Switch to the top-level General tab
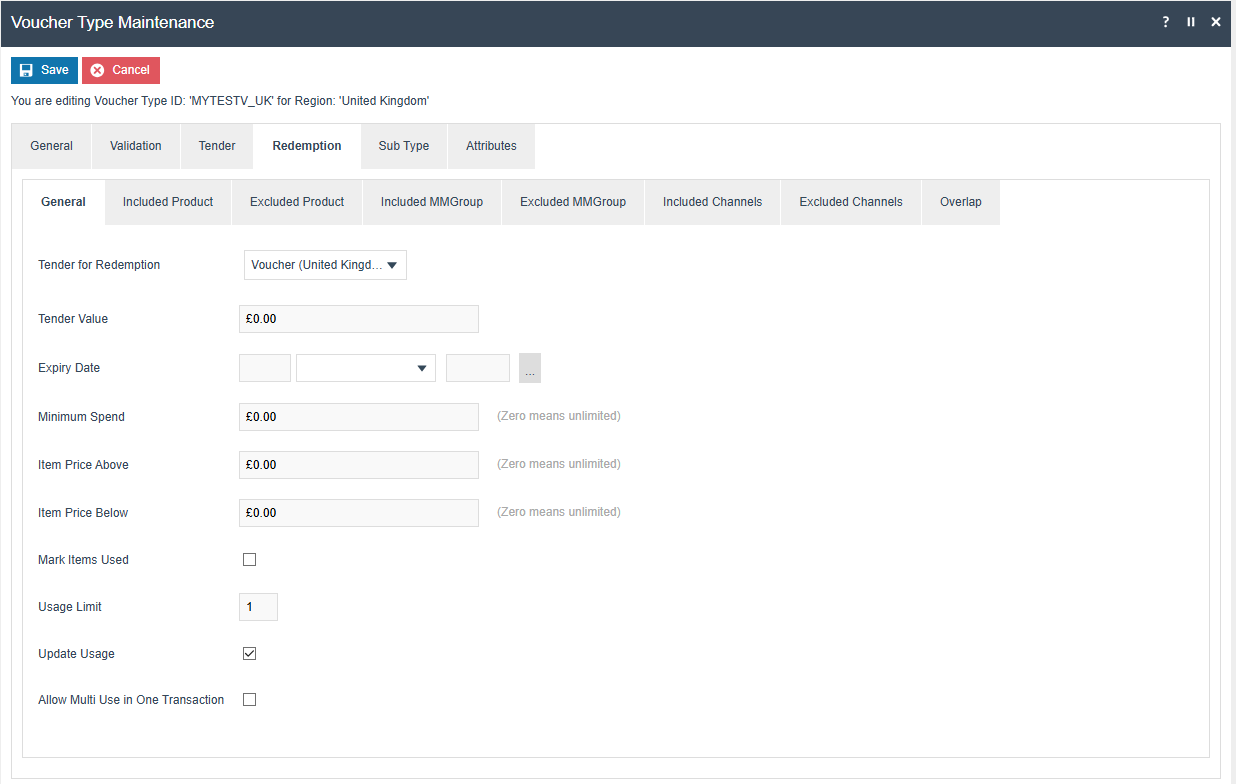The image size is (1236, 784). [x=52, y=146]
